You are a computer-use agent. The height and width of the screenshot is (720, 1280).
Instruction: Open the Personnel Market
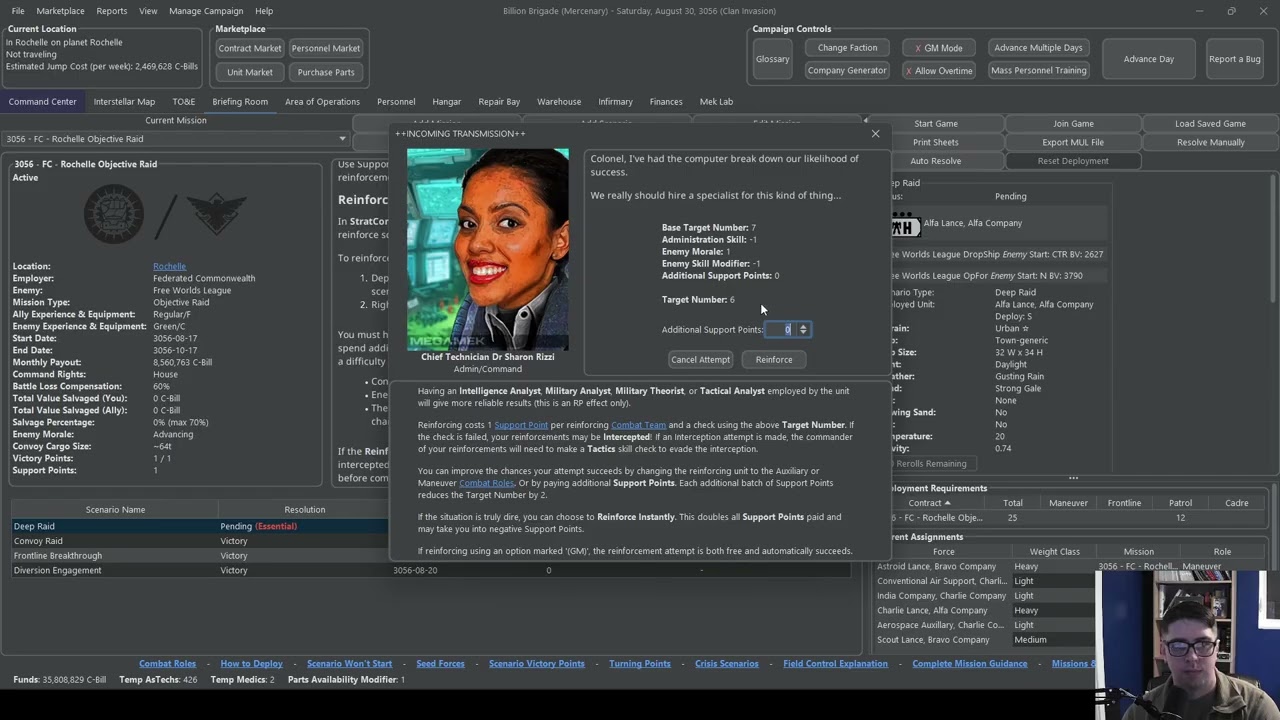[x=326, y=48]
